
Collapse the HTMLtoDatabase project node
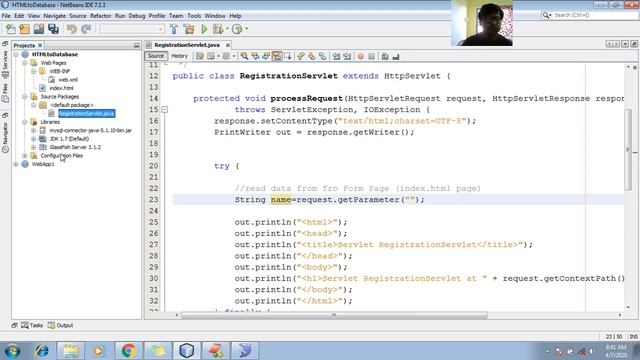point(16,54)
